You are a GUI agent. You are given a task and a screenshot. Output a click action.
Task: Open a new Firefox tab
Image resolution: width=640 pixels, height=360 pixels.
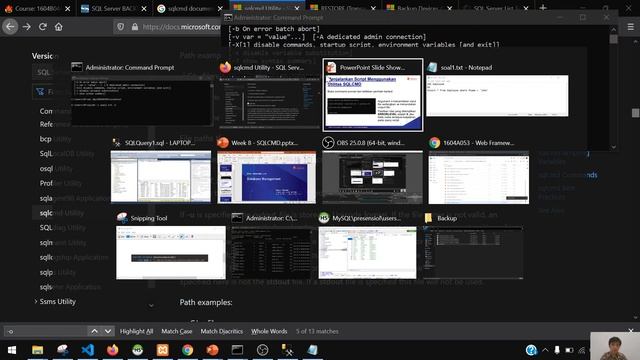(543, 8)
